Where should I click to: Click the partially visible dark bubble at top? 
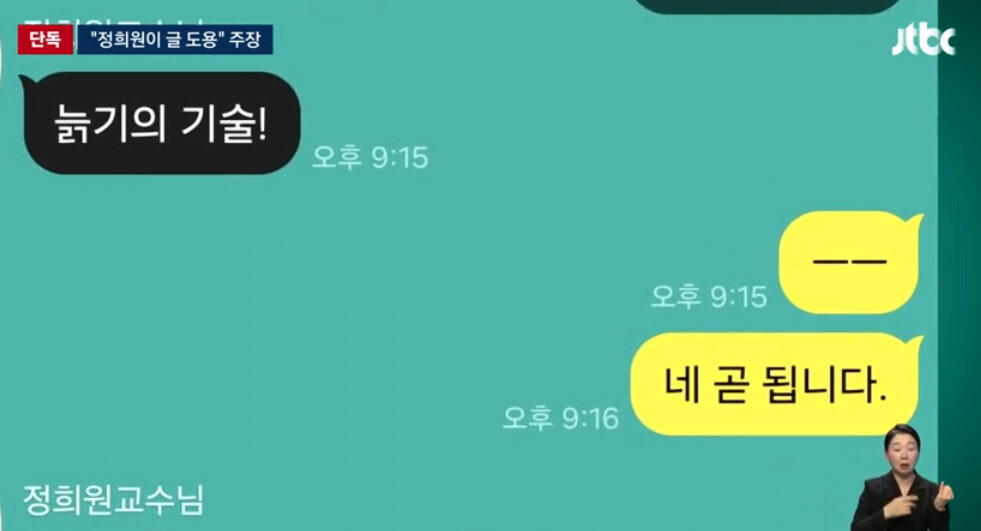click(768, 6)
